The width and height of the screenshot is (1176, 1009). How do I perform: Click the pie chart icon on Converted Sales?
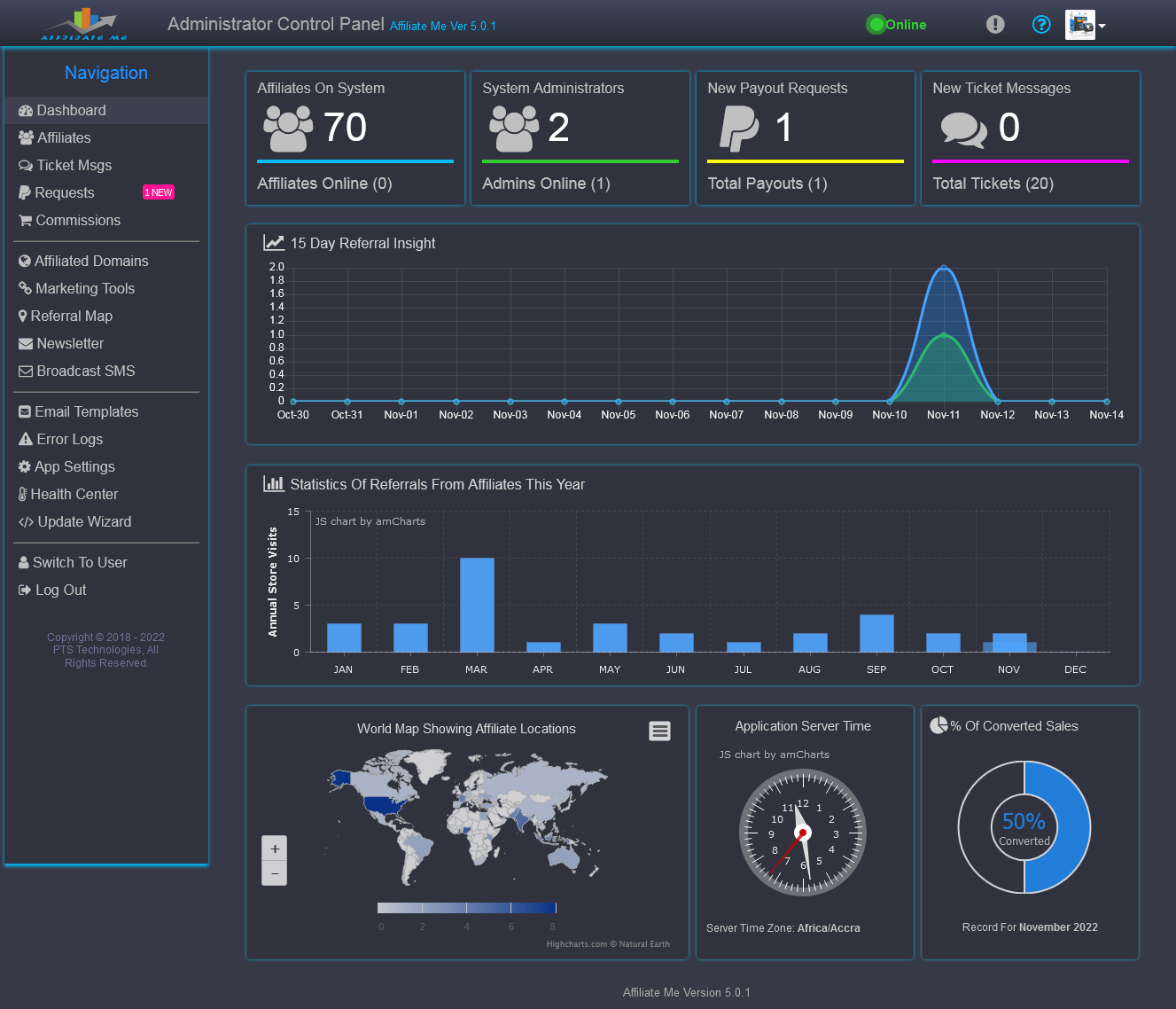click(938, 725)
